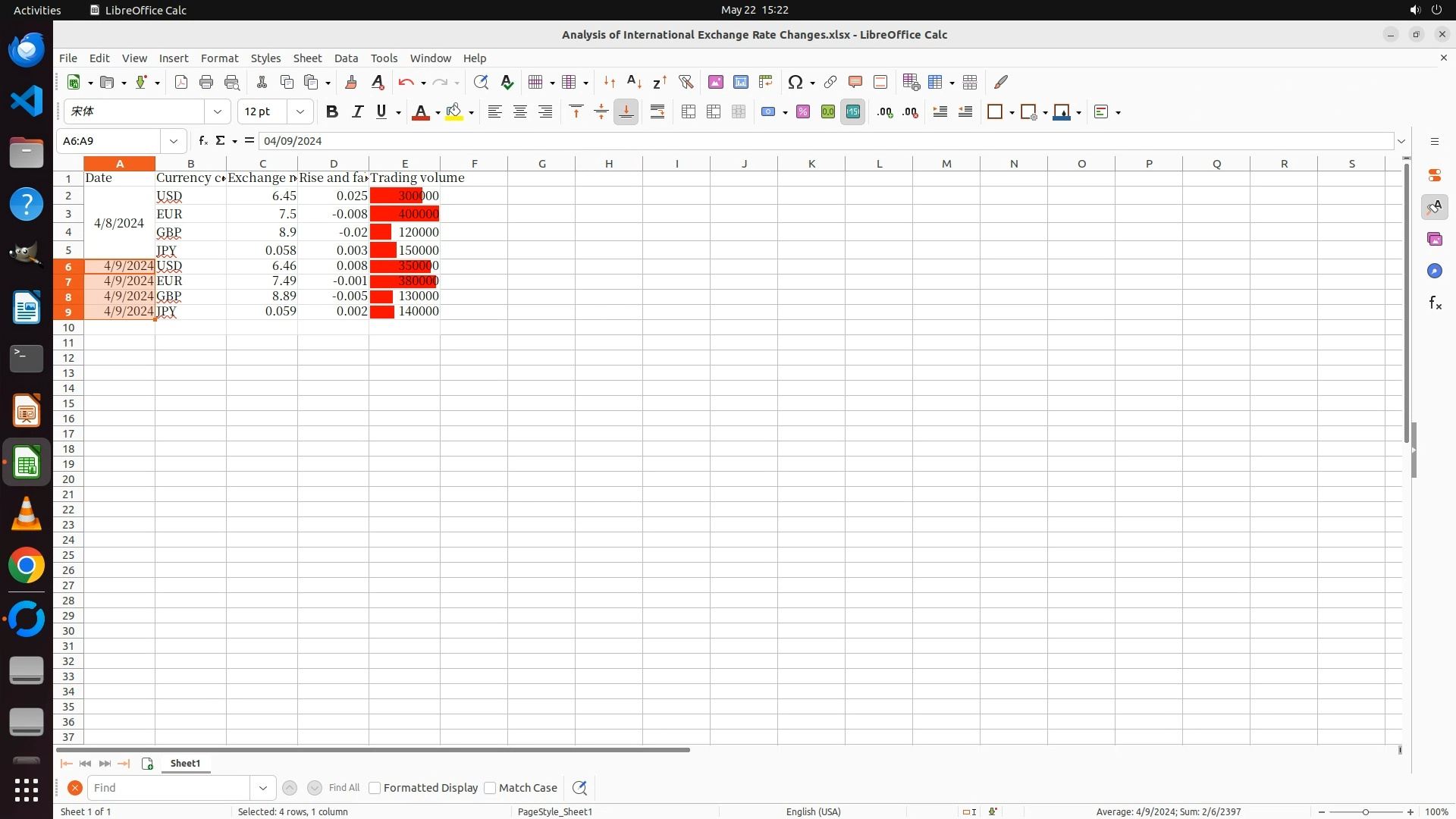Screen dimensions: 1456x819
Task: Open the Data menu
Action: point(346,58)
